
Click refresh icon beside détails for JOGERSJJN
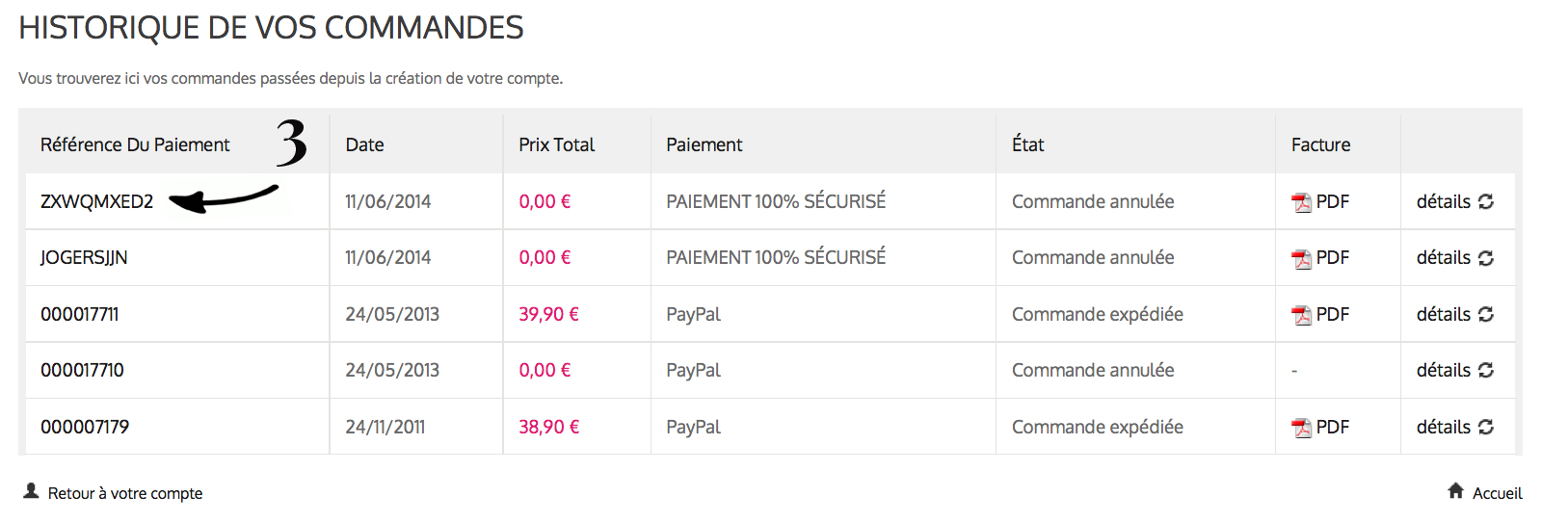tap(1486, 258)
